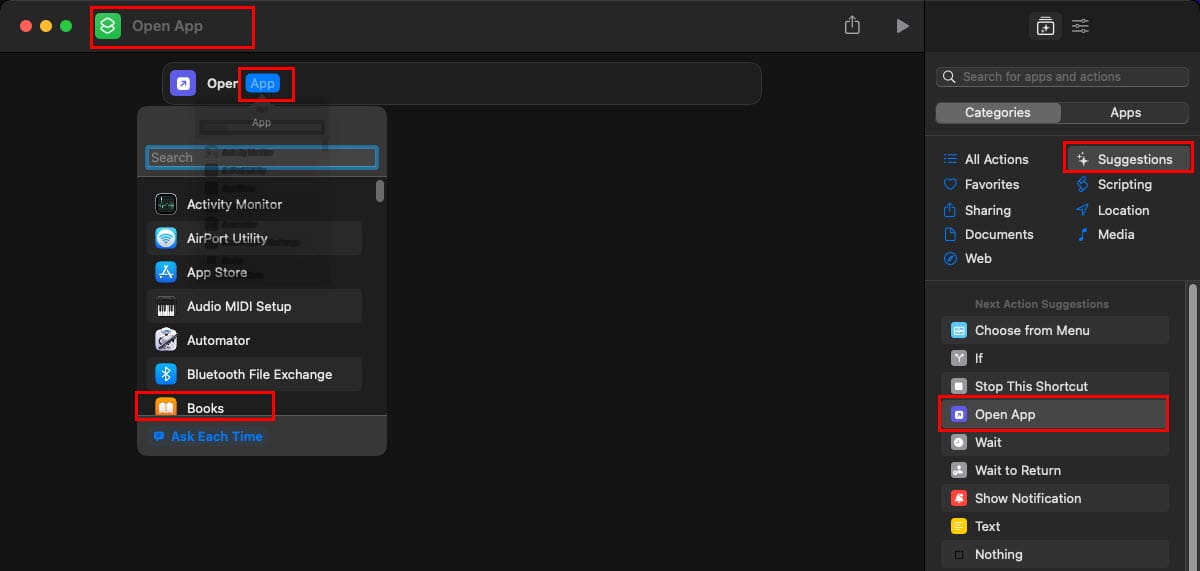Add the Choose from Menu action
This screenshot has height=571, width=1200.
[x=1055, y=330]
